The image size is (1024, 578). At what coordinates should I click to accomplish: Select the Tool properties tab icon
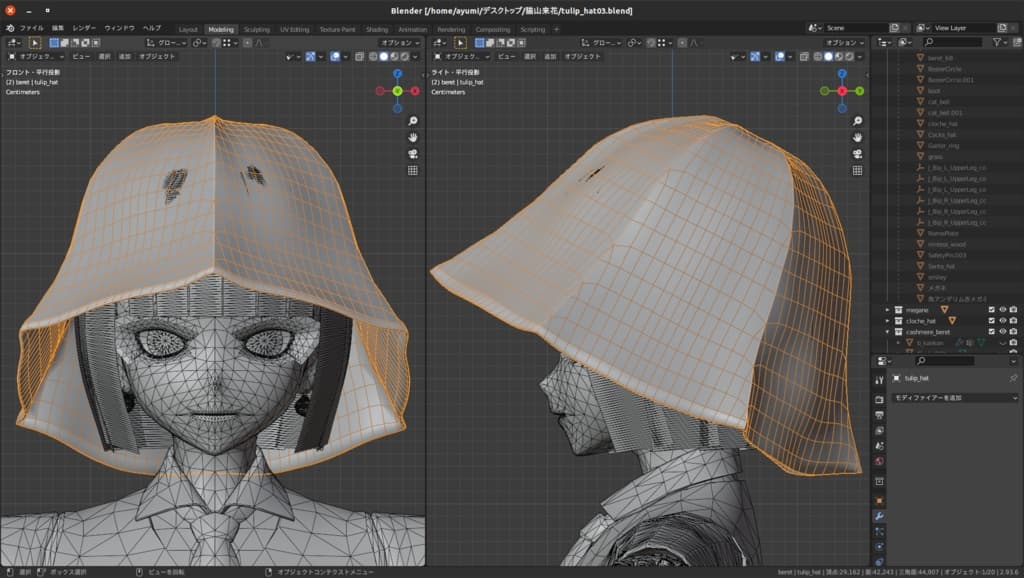[x=879, y=380]
